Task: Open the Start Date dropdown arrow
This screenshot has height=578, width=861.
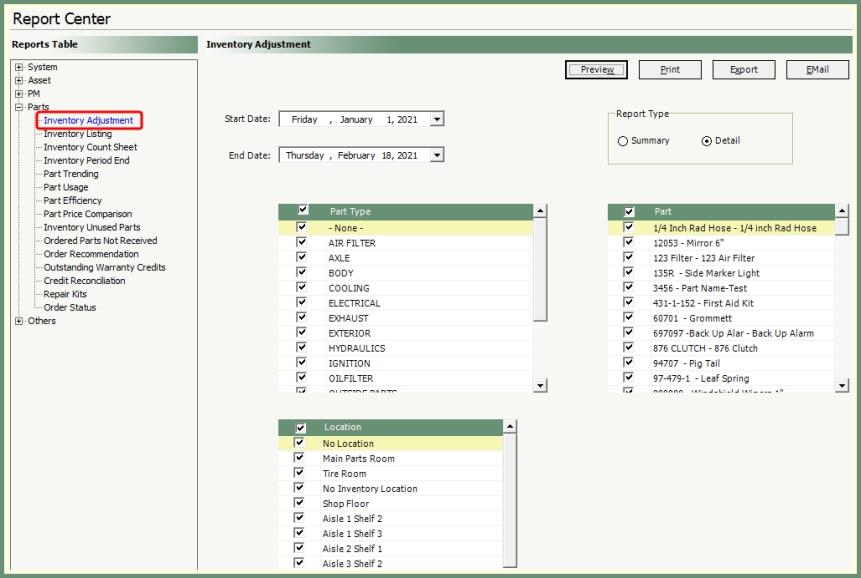Action: [x=437, y=119]
